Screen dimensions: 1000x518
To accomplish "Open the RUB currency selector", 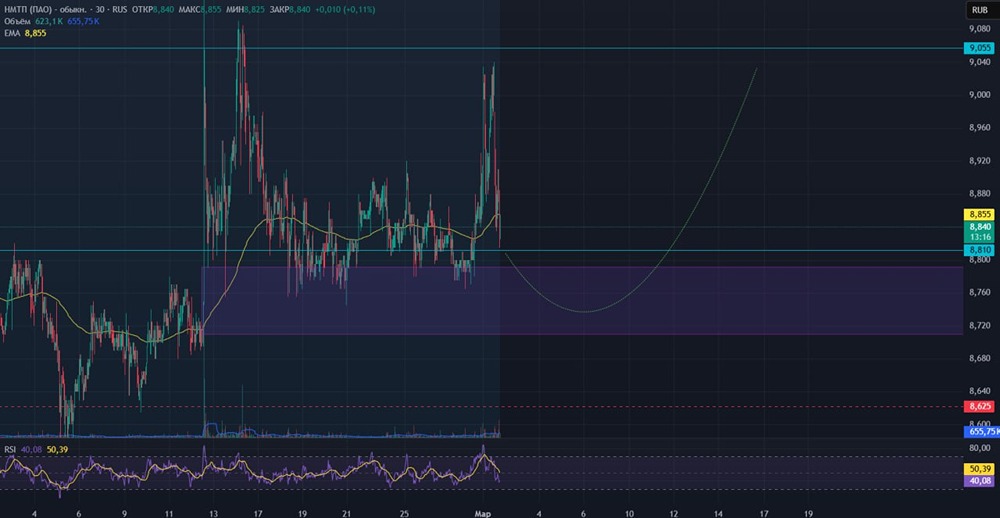I will [x=979, y=10].
